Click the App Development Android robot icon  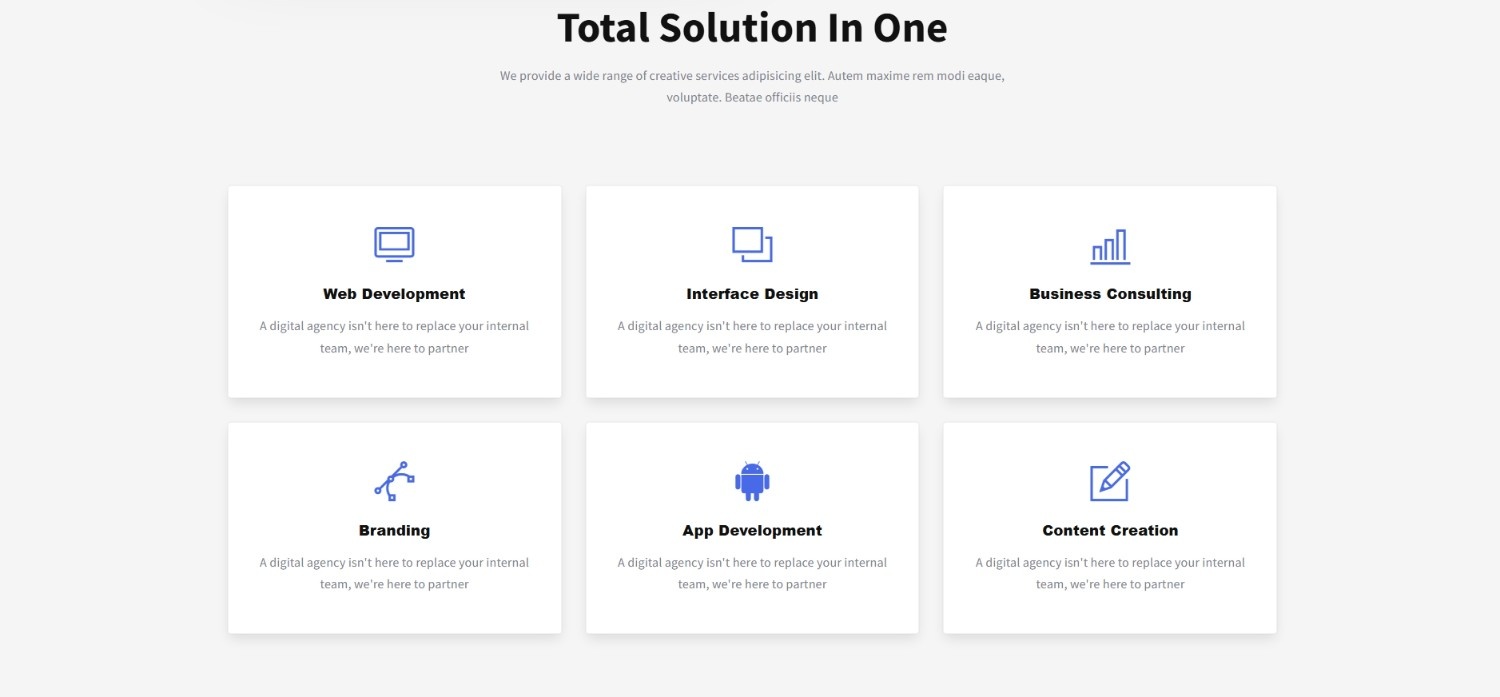coord(752,481)
